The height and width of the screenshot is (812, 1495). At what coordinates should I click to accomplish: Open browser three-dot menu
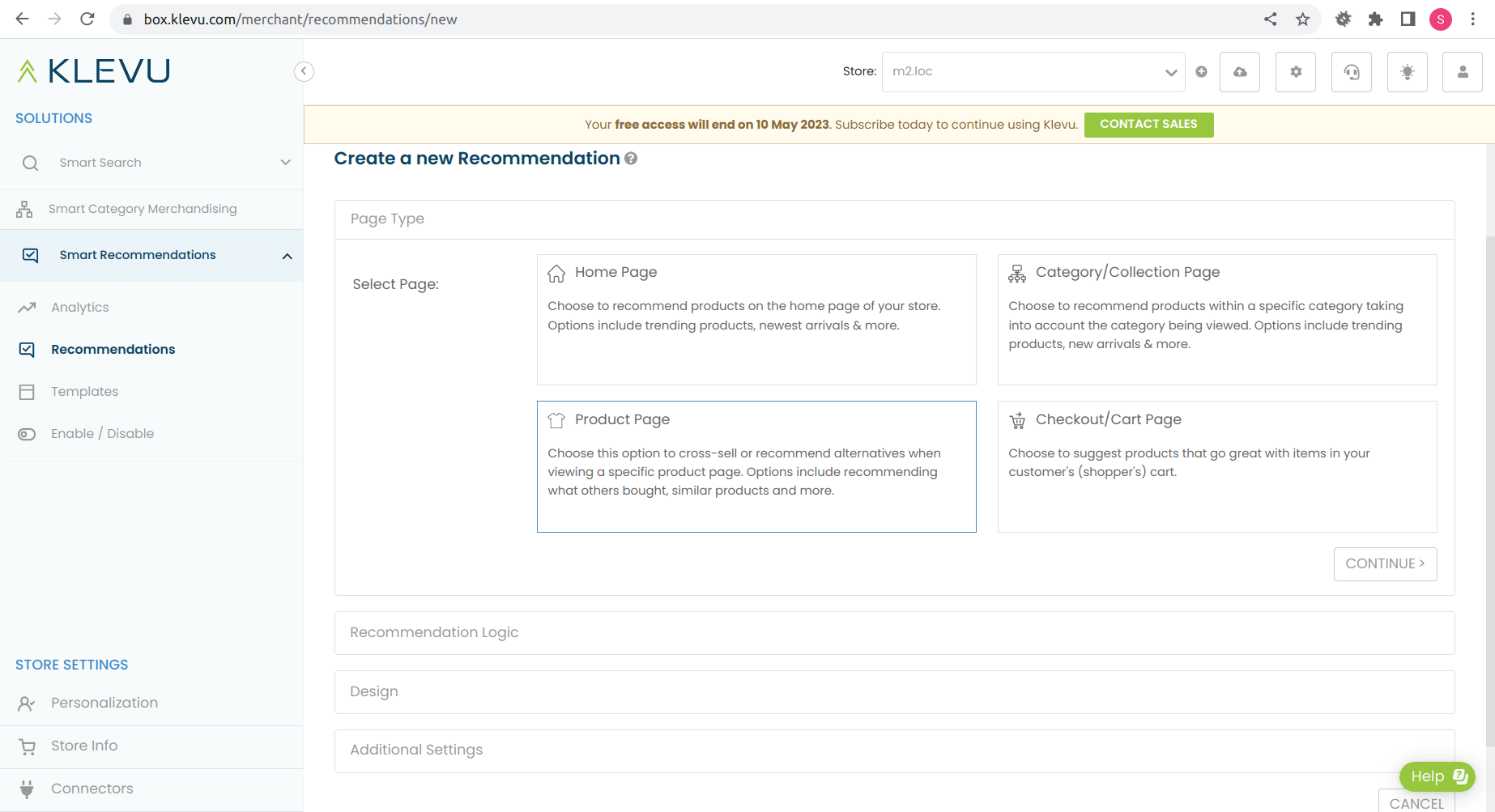[x=1473, y=19]
